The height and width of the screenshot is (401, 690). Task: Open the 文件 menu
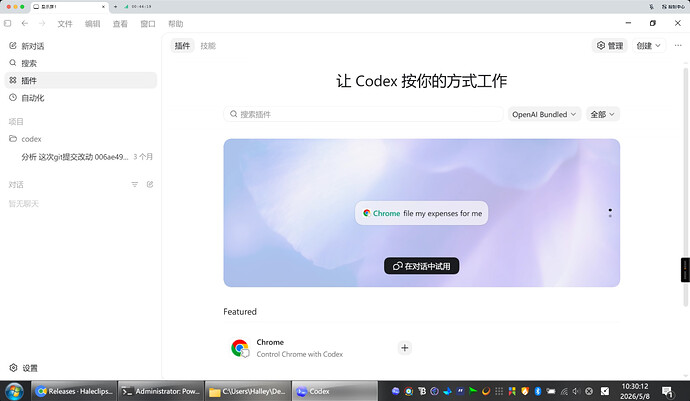click(65, 24)
